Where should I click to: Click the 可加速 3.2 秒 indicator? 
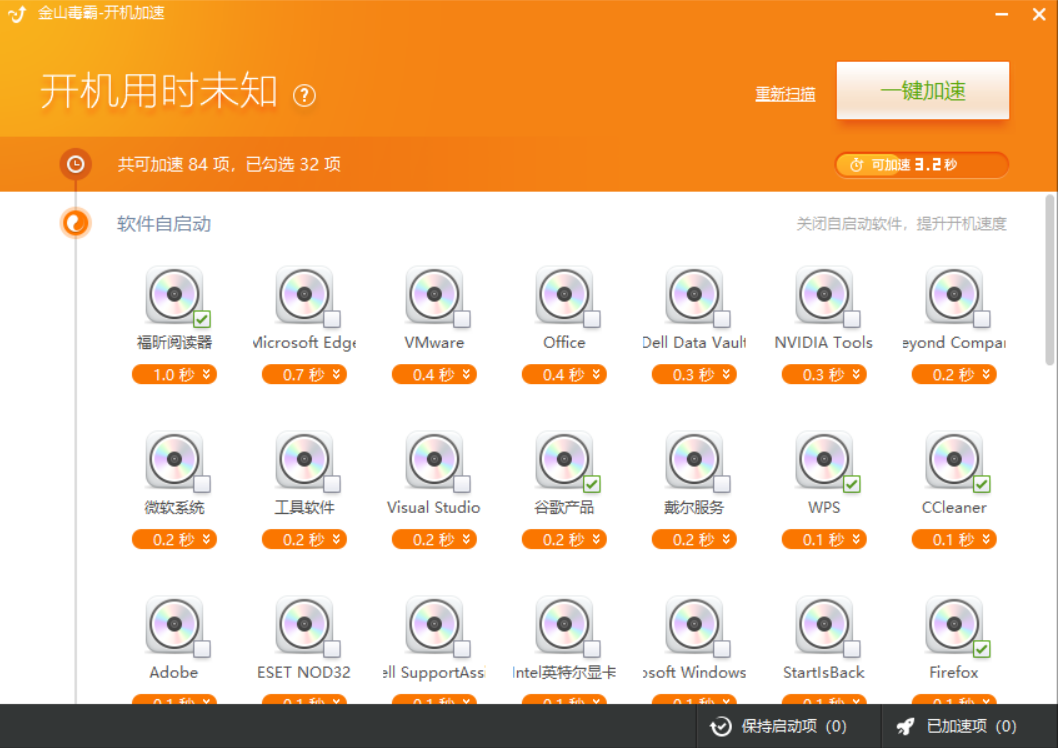(x=922, y=165)
